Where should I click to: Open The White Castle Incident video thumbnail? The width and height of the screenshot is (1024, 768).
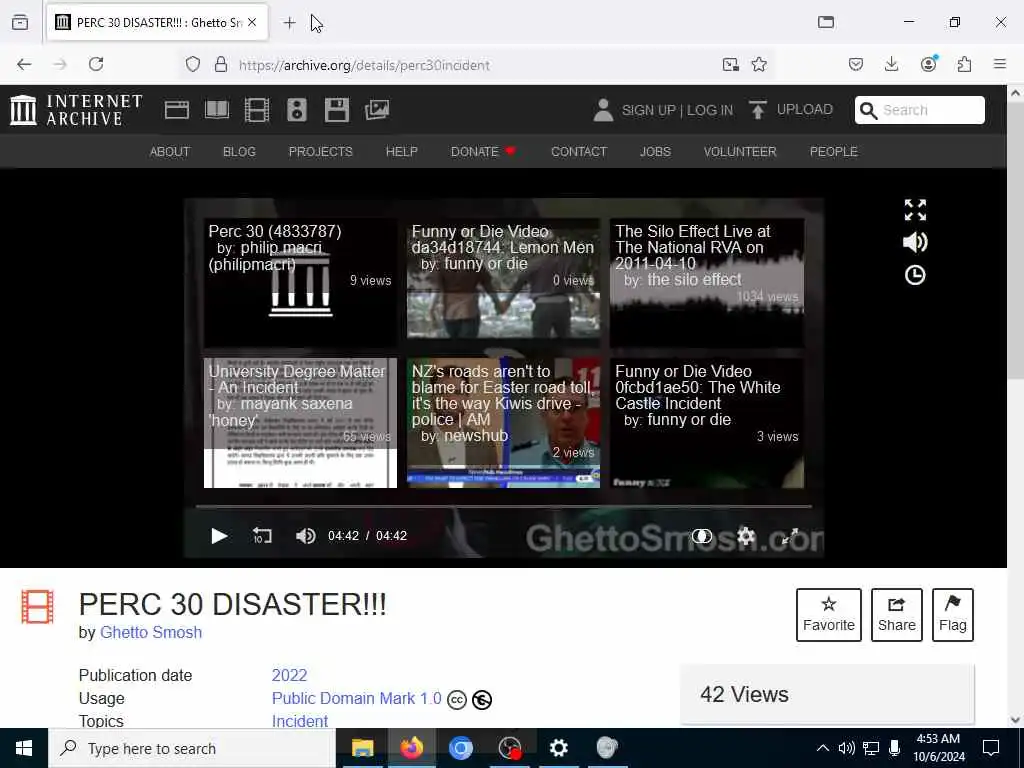pyautogui.click(x=707, y=423)
